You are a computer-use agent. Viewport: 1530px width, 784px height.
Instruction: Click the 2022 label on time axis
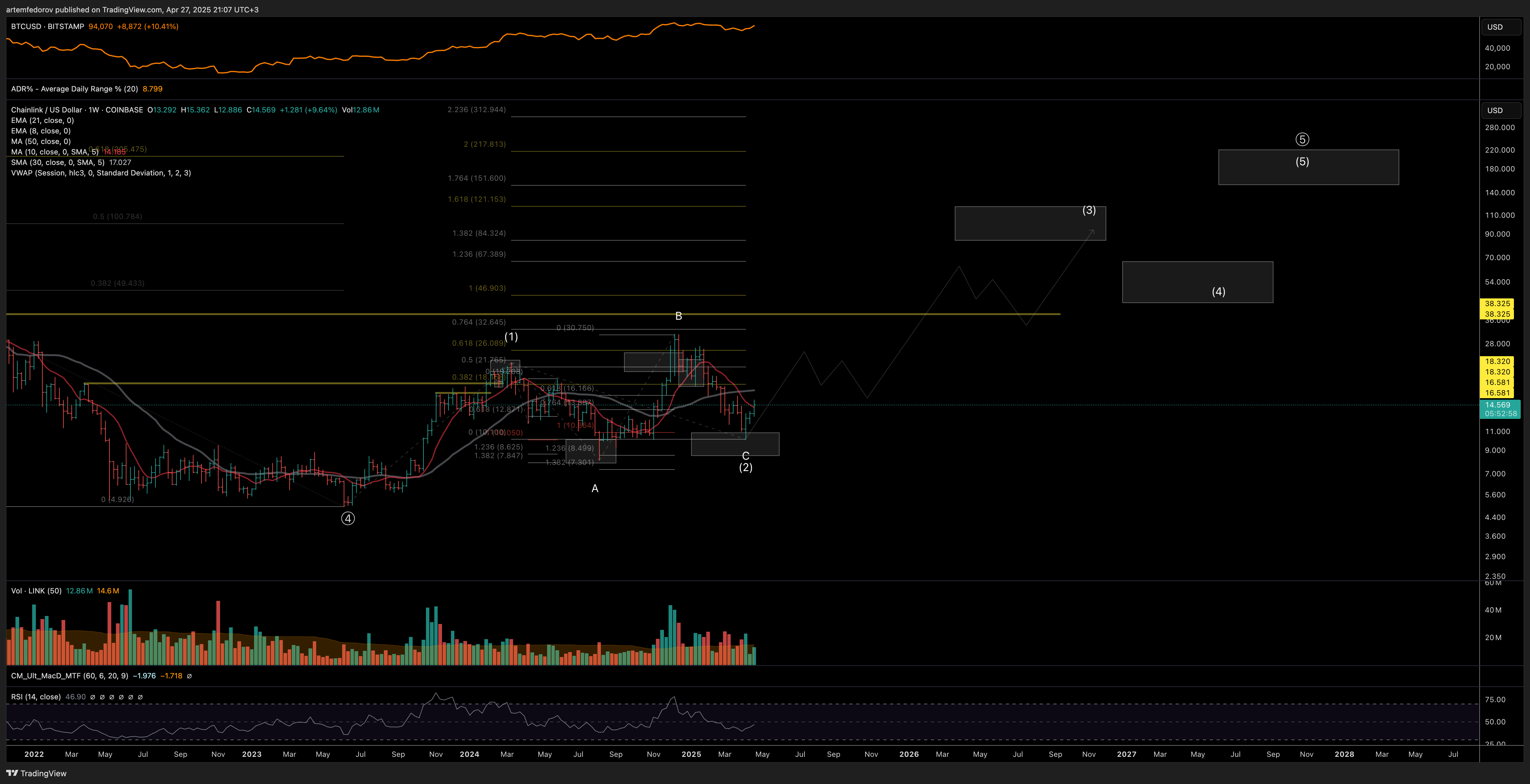tap(34, 754)
